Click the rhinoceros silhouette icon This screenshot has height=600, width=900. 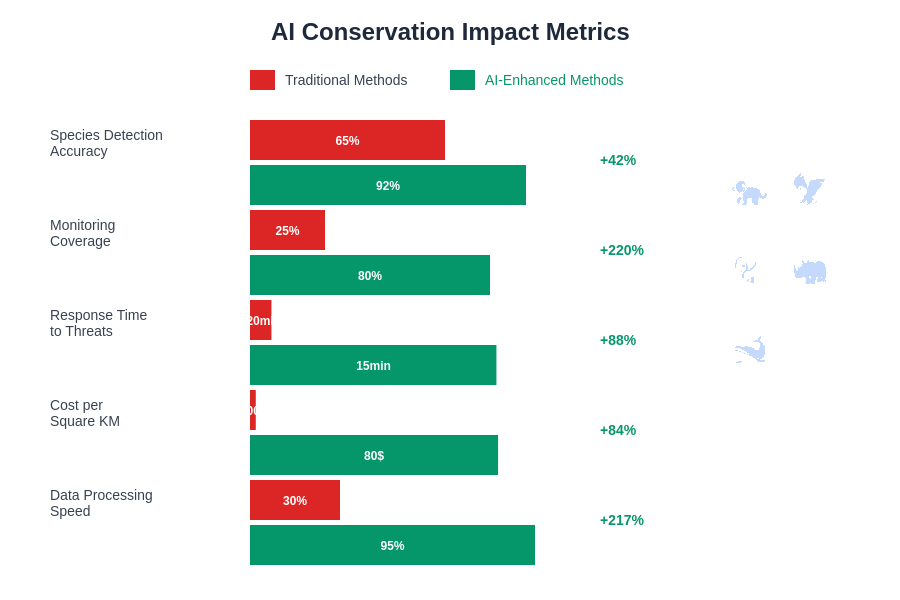[x=810, y=271]
